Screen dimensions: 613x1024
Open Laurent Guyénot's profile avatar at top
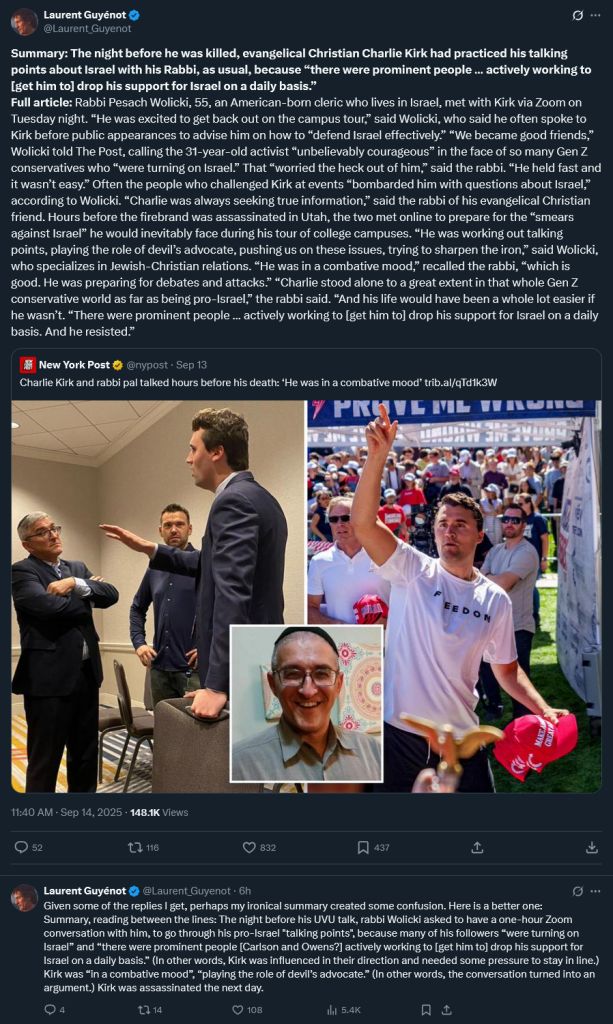click(24, 22)
